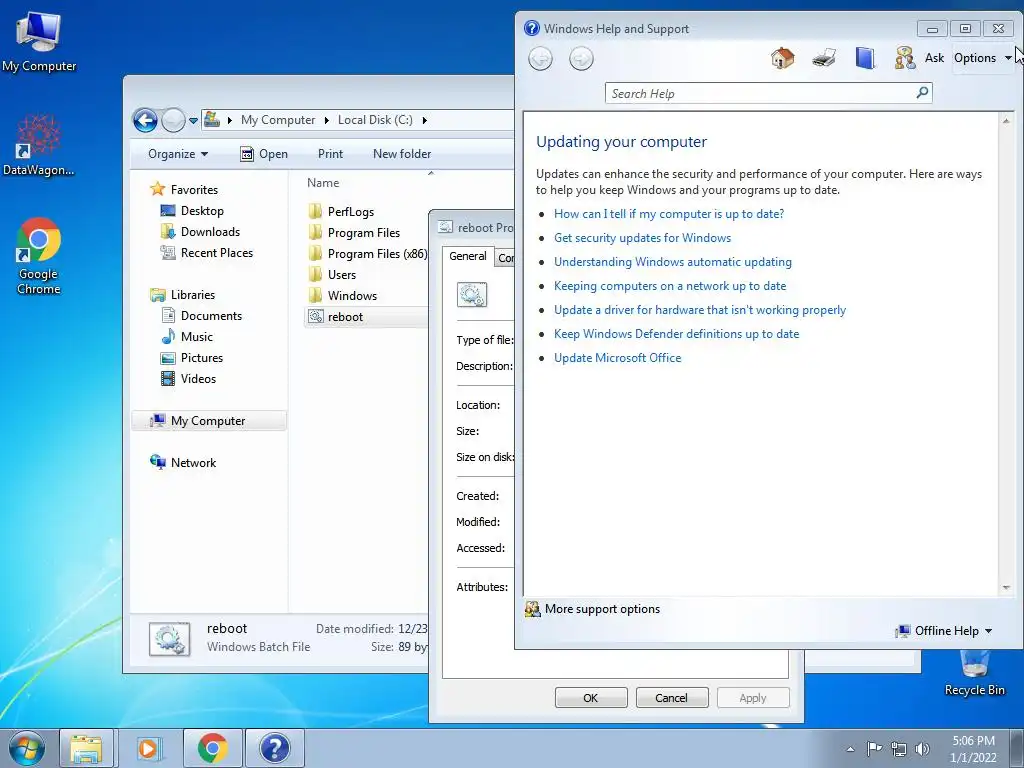Select the Program Files (x86) folder

pos(377,253)
